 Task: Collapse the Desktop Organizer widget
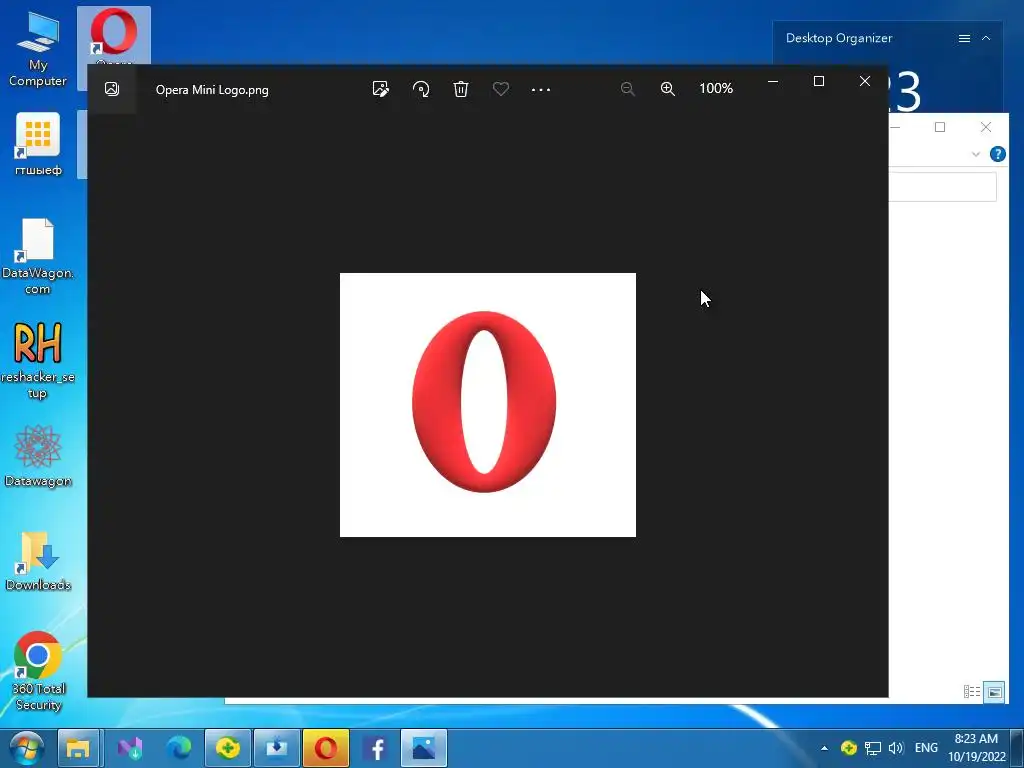click(x=986, y=39)
